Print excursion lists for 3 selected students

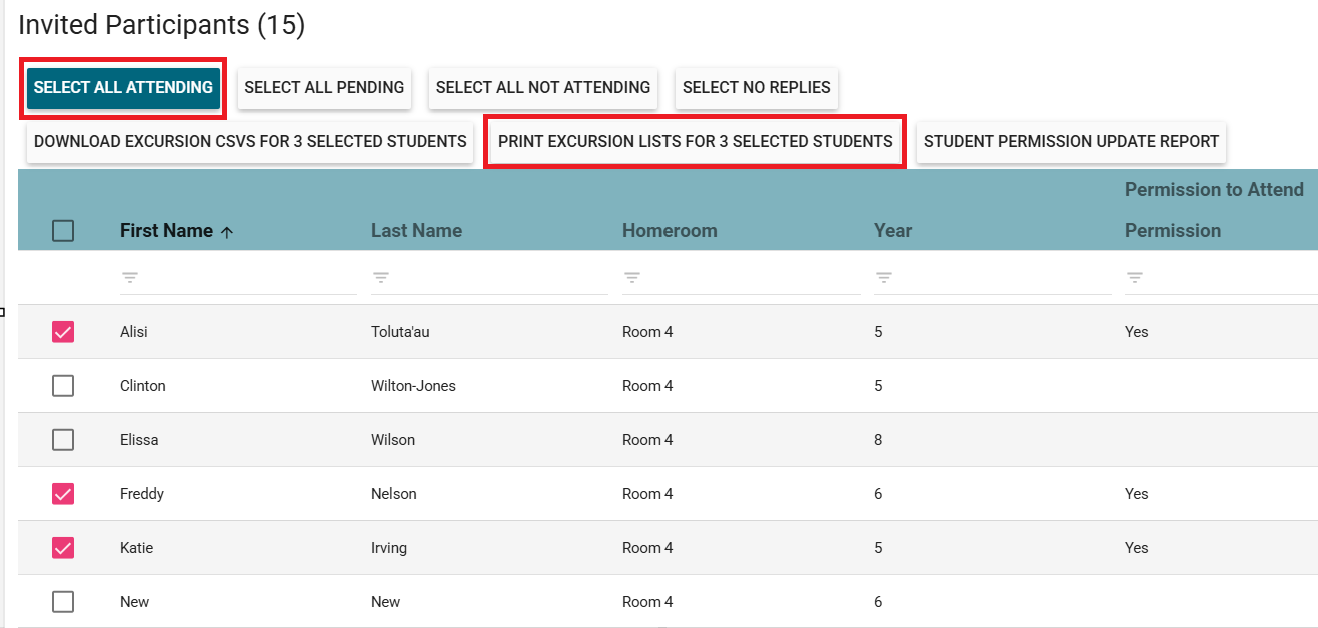695,142
